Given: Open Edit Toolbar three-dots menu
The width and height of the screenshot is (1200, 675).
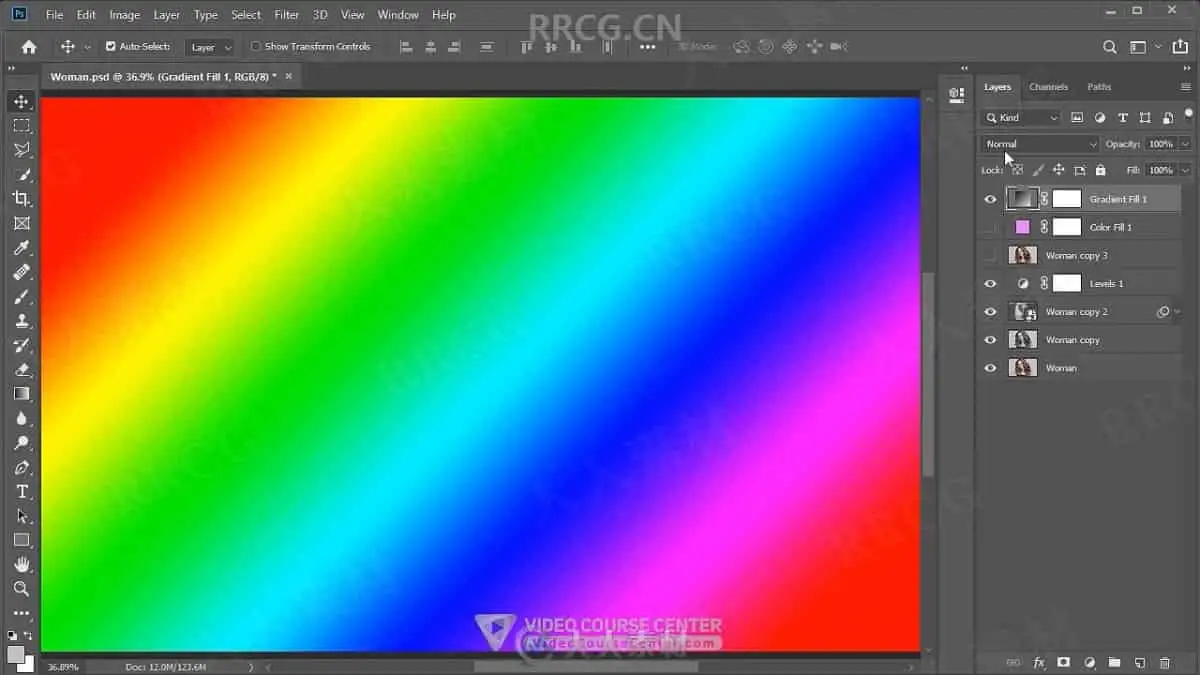Looking at the screenshot, I should 22,614.
